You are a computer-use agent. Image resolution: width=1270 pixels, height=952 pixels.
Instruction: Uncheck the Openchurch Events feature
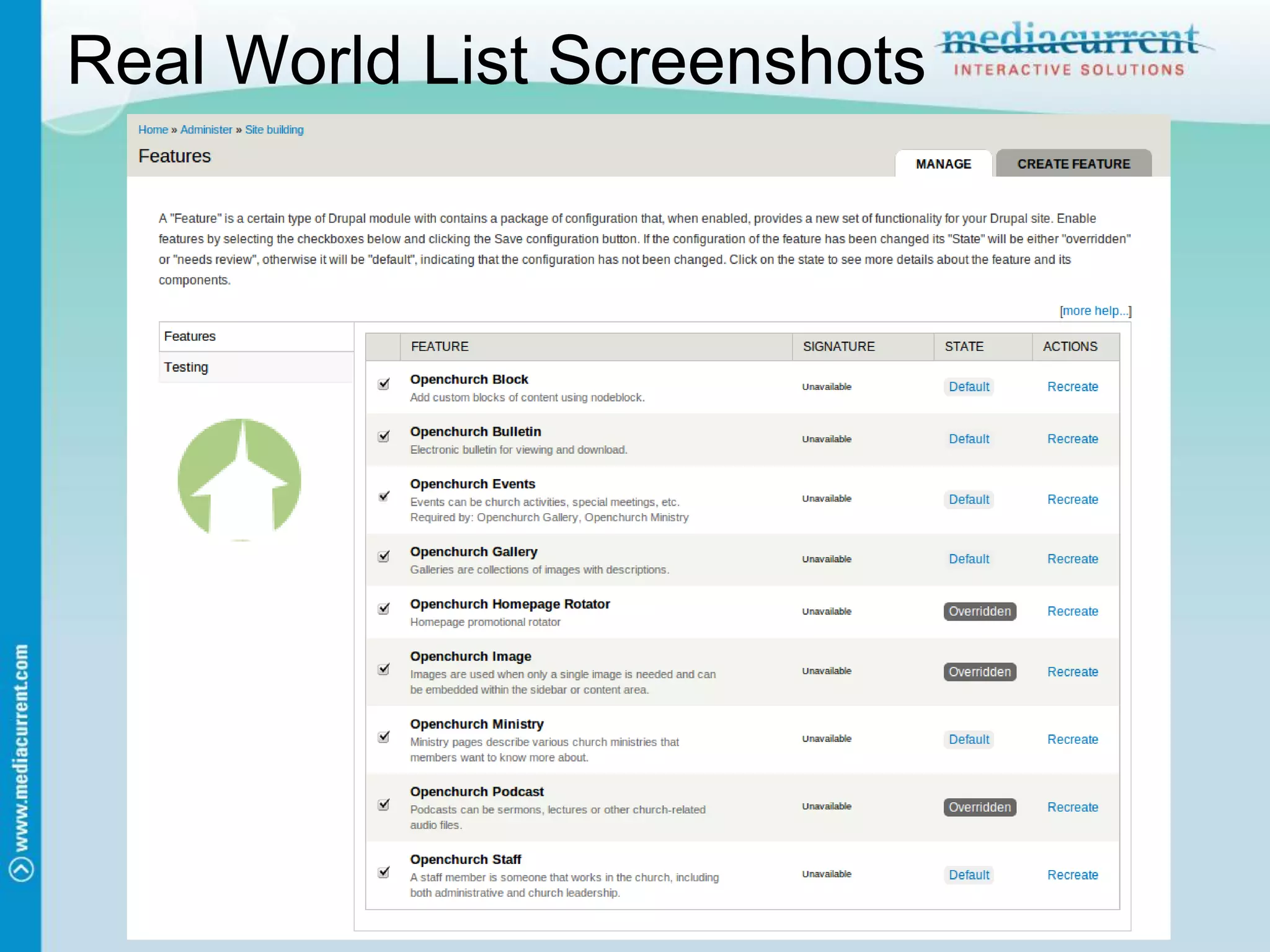[x=384, y=496]
